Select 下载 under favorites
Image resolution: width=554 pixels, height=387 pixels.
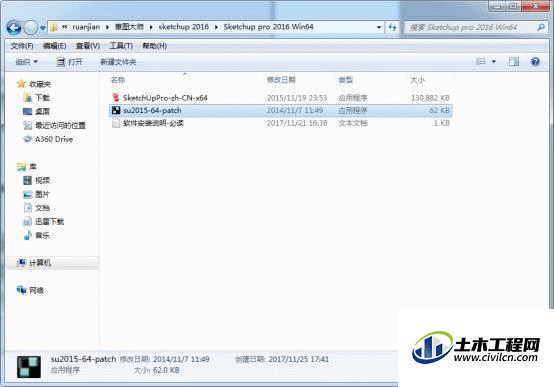[42, 98]
